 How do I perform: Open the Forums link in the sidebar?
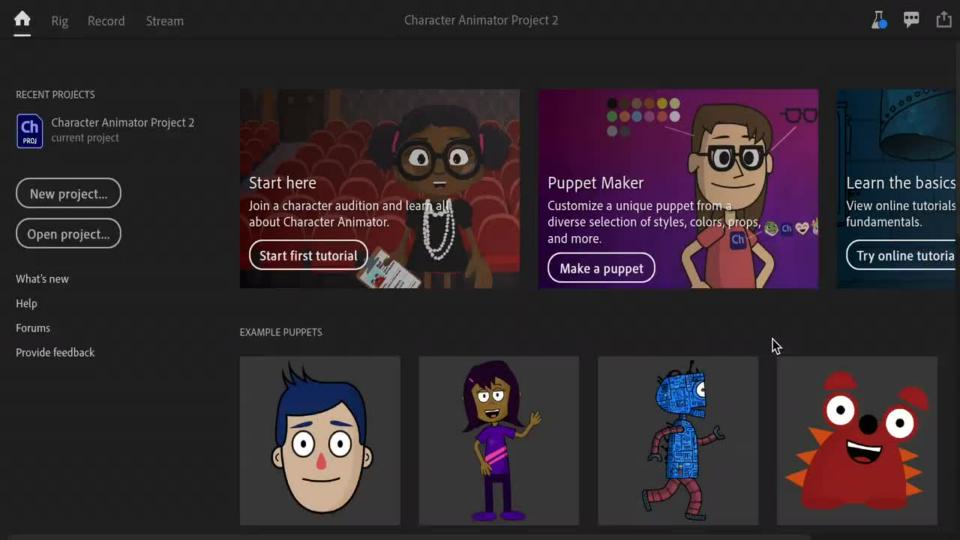(x=33, y=328)
